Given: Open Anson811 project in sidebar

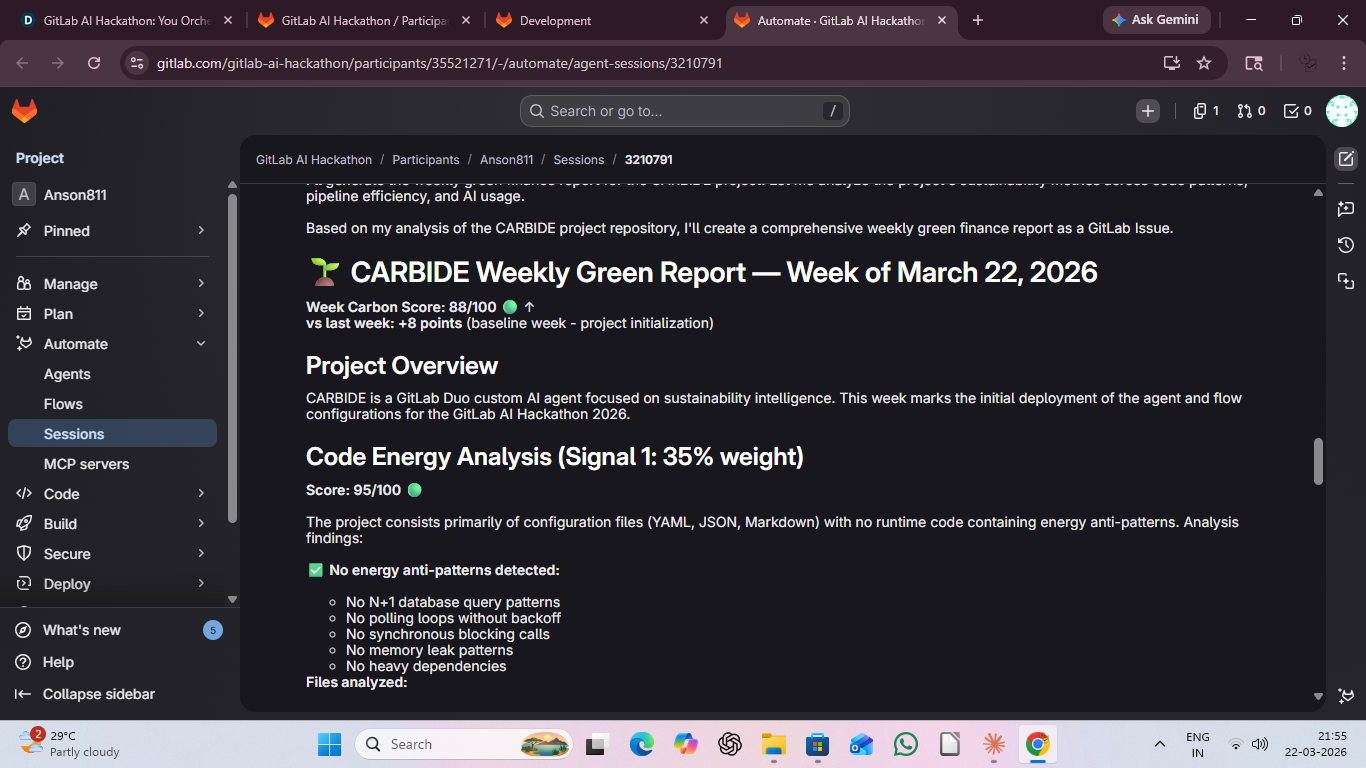Looking at the screenshot, I should [112, 195].
